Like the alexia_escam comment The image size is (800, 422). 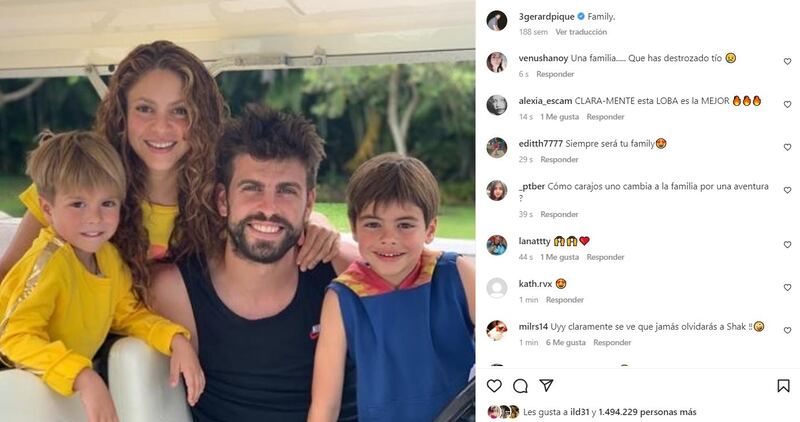(787, 104)
